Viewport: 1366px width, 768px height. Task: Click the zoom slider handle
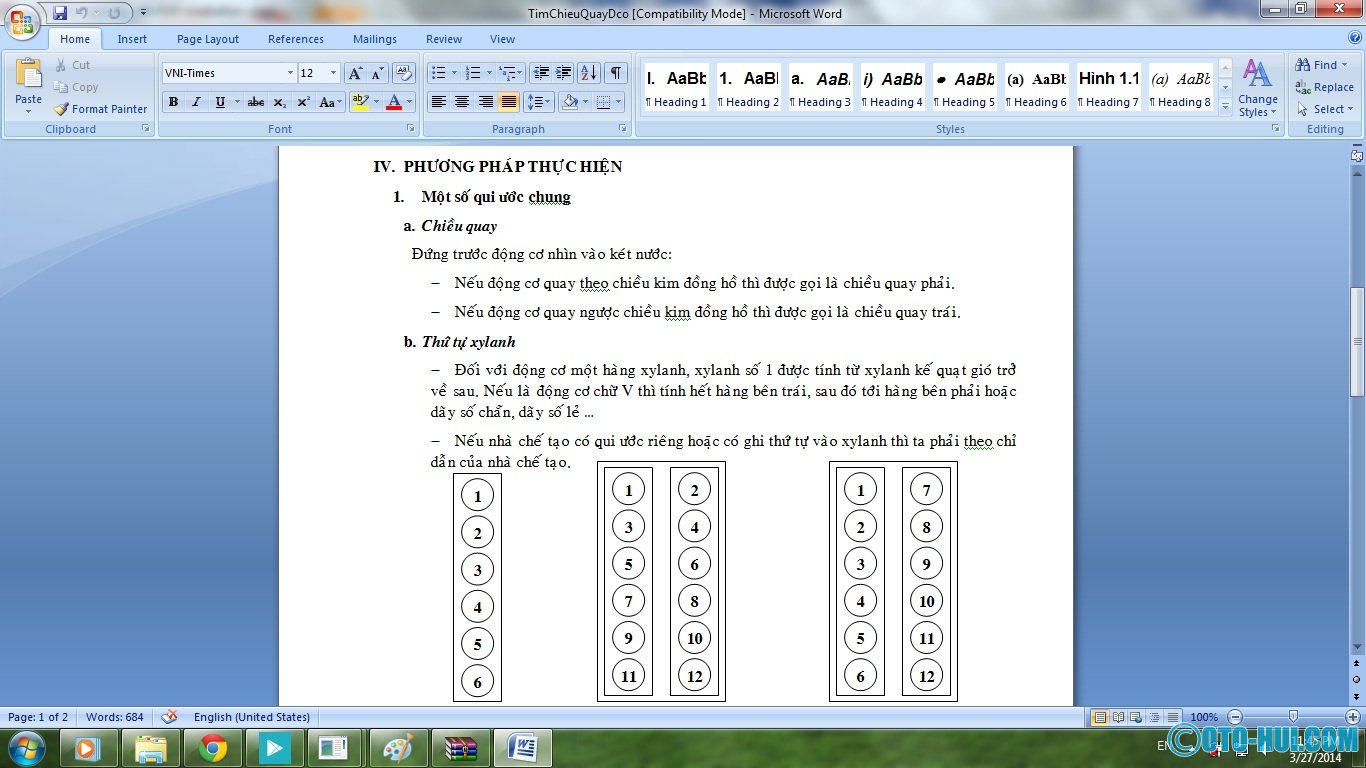pos(1293,717)
